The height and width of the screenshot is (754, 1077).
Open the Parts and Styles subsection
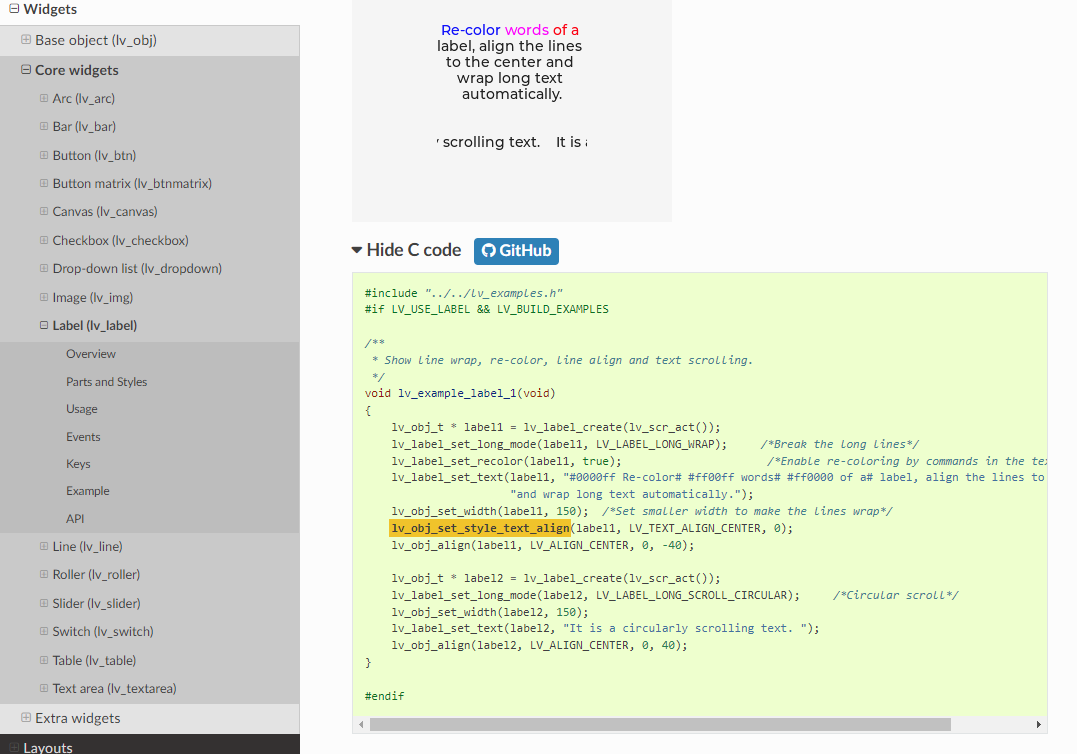point(106,382)
